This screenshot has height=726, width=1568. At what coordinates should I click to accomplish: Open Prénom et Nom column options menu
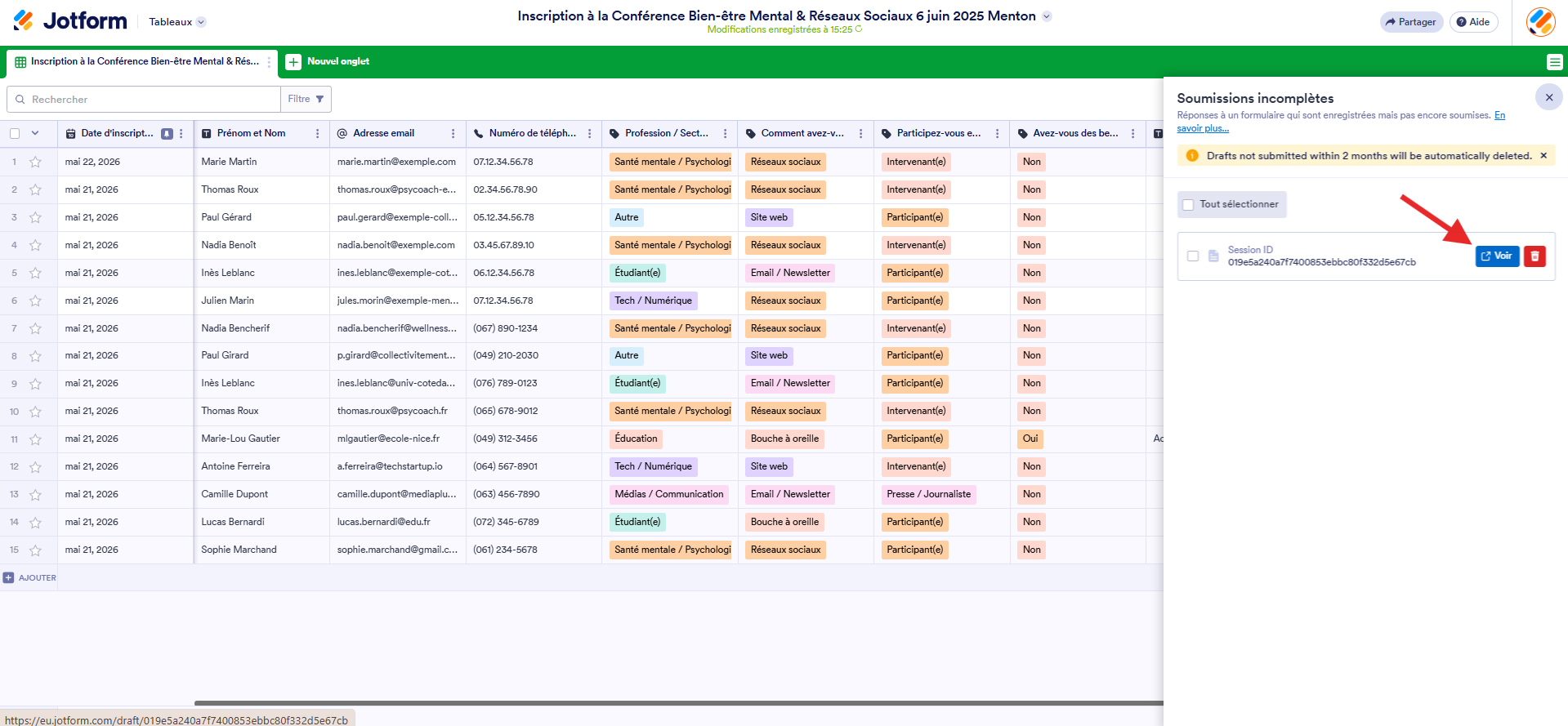pyautogui.click(x=317, y=133)
